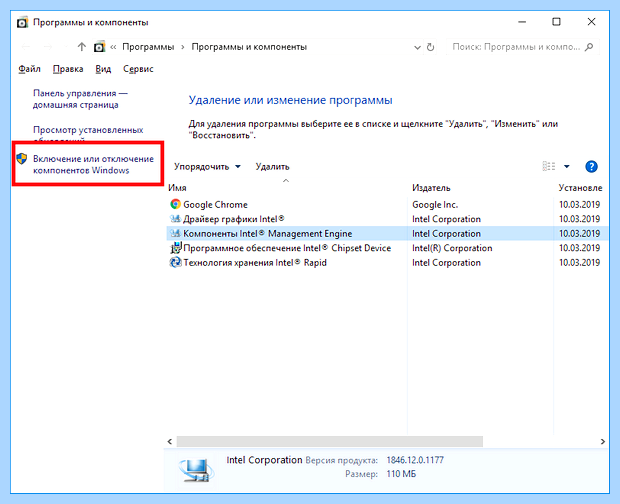Image resolution: width=620 pixels, height=504 pixels.
Task: Open the Правка menu
Action: click(x=68, y=69)
